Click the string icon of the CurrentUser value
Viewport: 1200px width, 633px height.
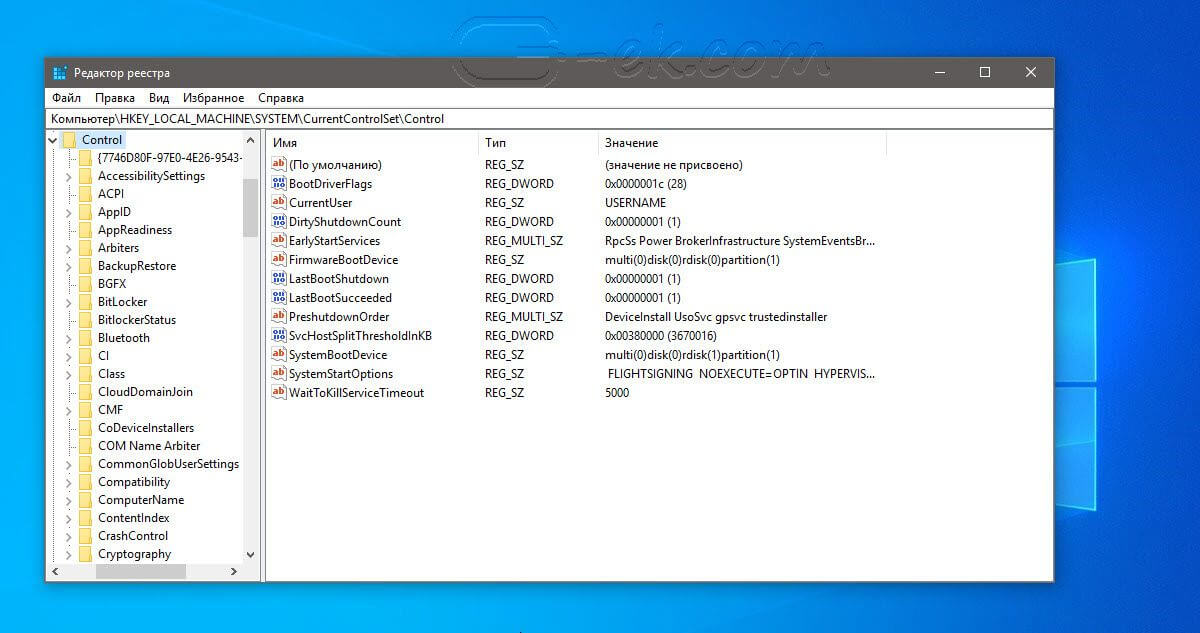tap(279, 203)
